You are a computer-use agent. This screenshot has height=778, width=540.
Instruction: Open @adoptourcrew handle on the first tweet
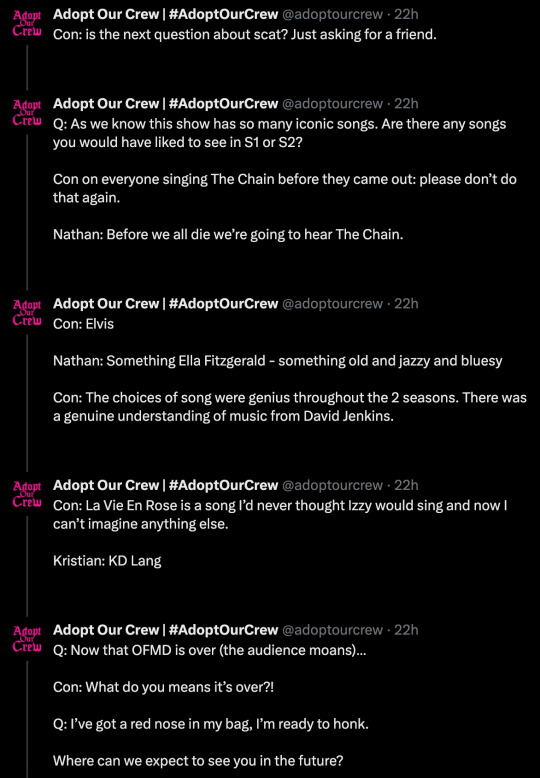[333, 14]
